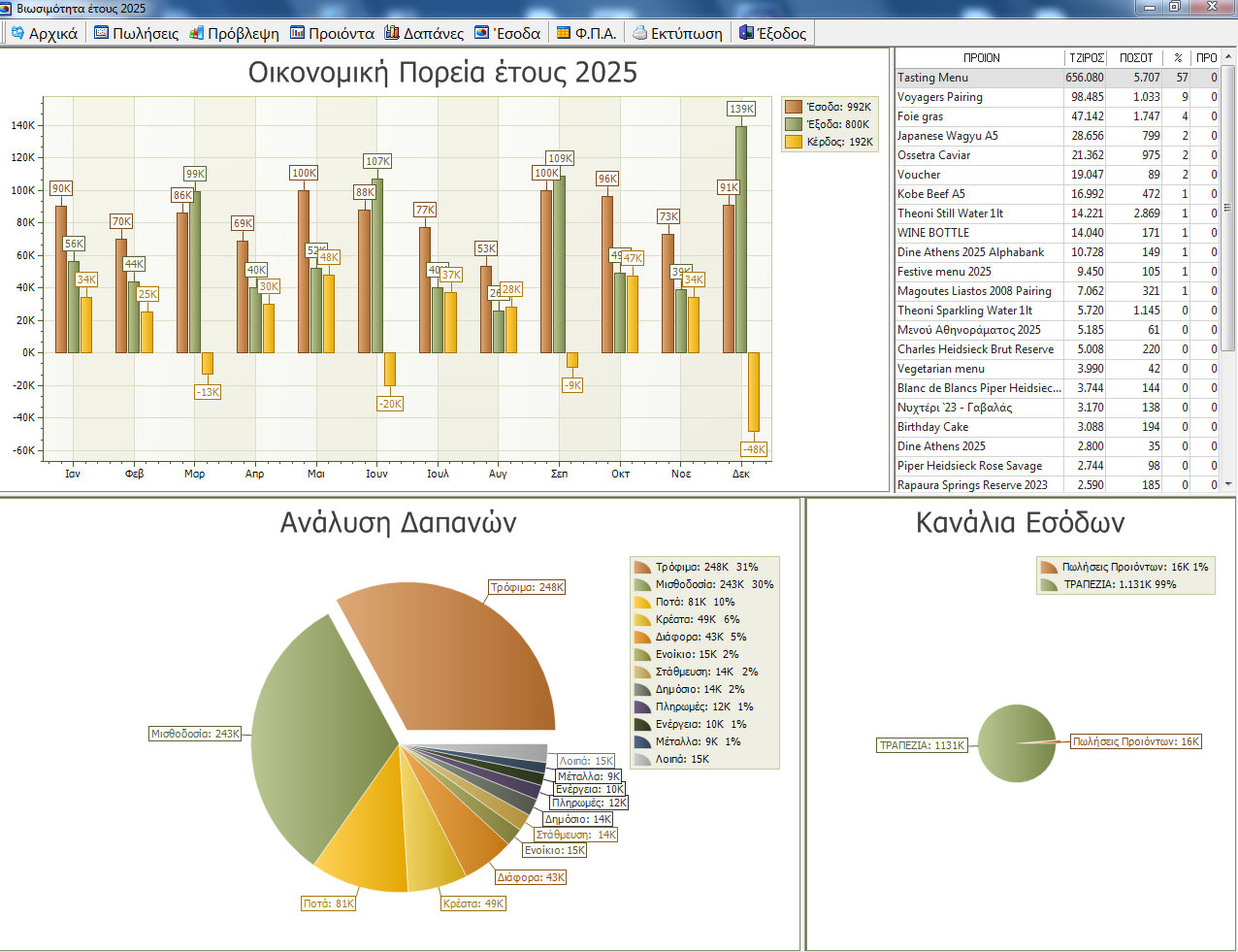Viewport: 1238px width, 952px height.
Task: Click the products table scrollbar up arrow
Action: (x=1228, y=57)
